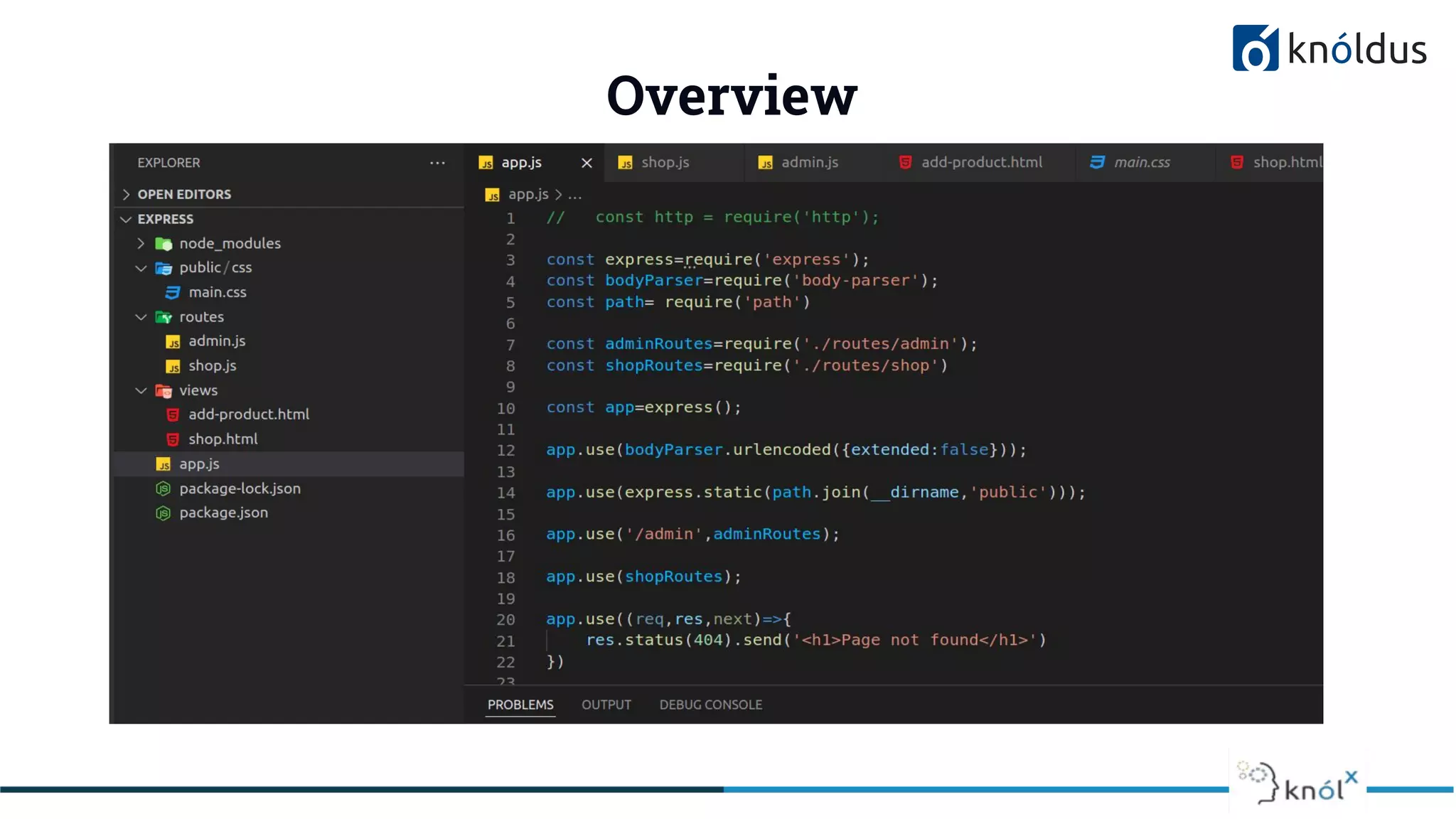Expand the OPEN EDITORS section
The image size is (1456, 819).
click(x=127, y=194)
